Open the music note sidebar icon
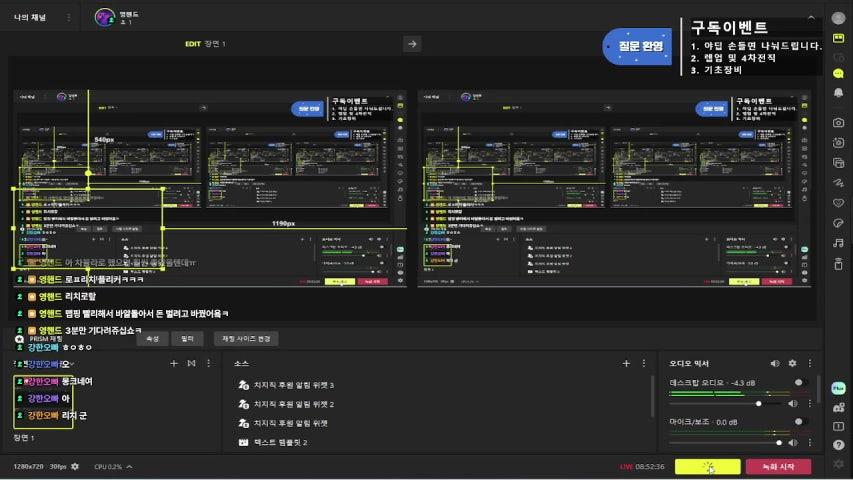 pos(838,243)
